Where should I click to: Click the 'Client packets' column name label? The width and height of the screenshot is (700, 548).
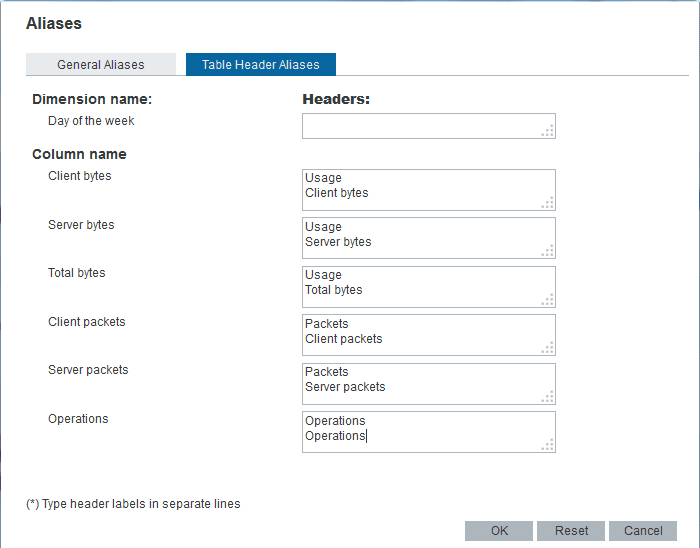[x=87, y=322]
